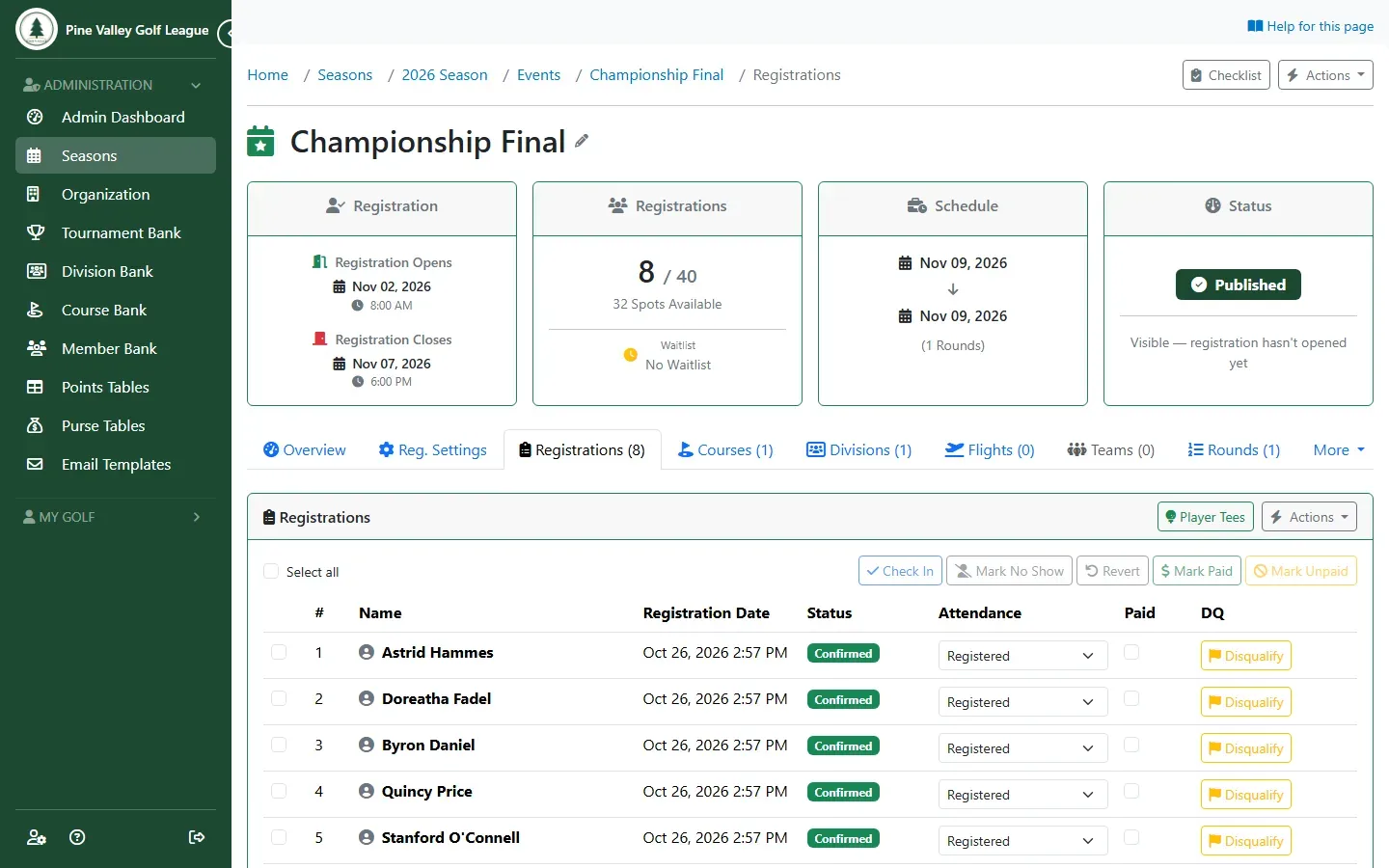This screenshot has height=868, width=1389.
Task: Open Astrid Hammes profile icon
Action: [x=367, y=652]
